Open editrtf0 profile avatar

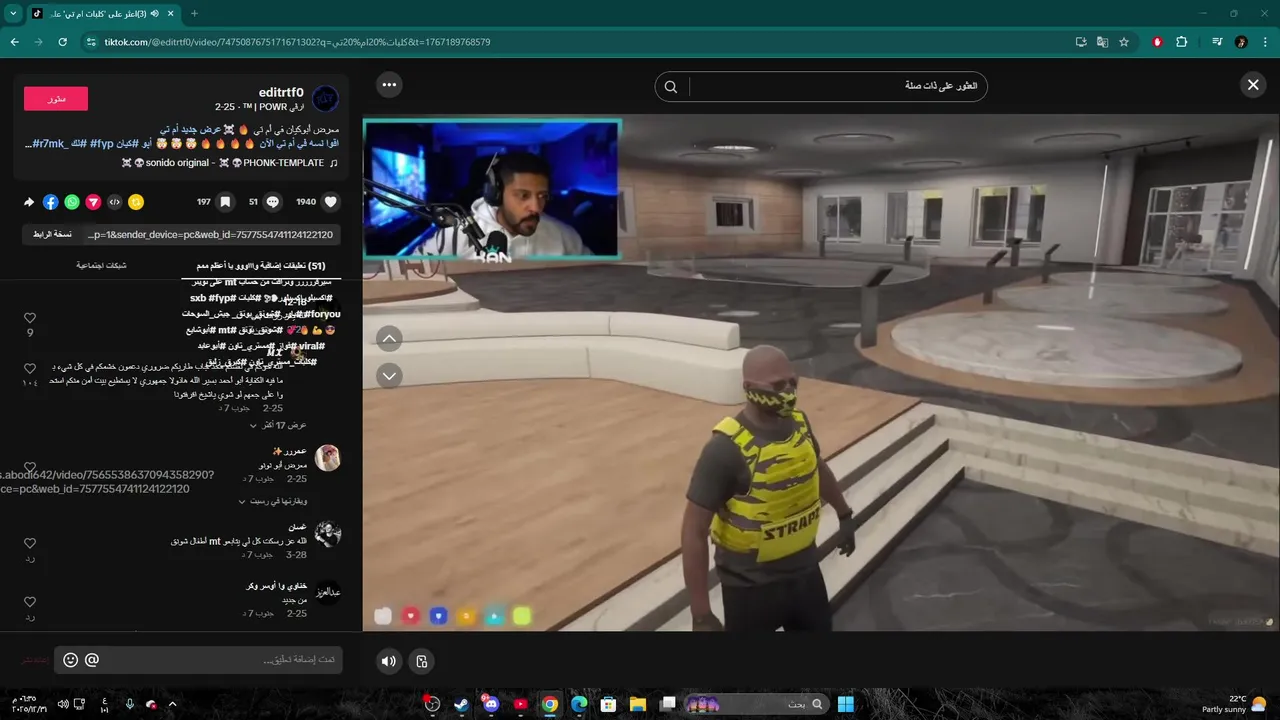[x=325, y=99]
